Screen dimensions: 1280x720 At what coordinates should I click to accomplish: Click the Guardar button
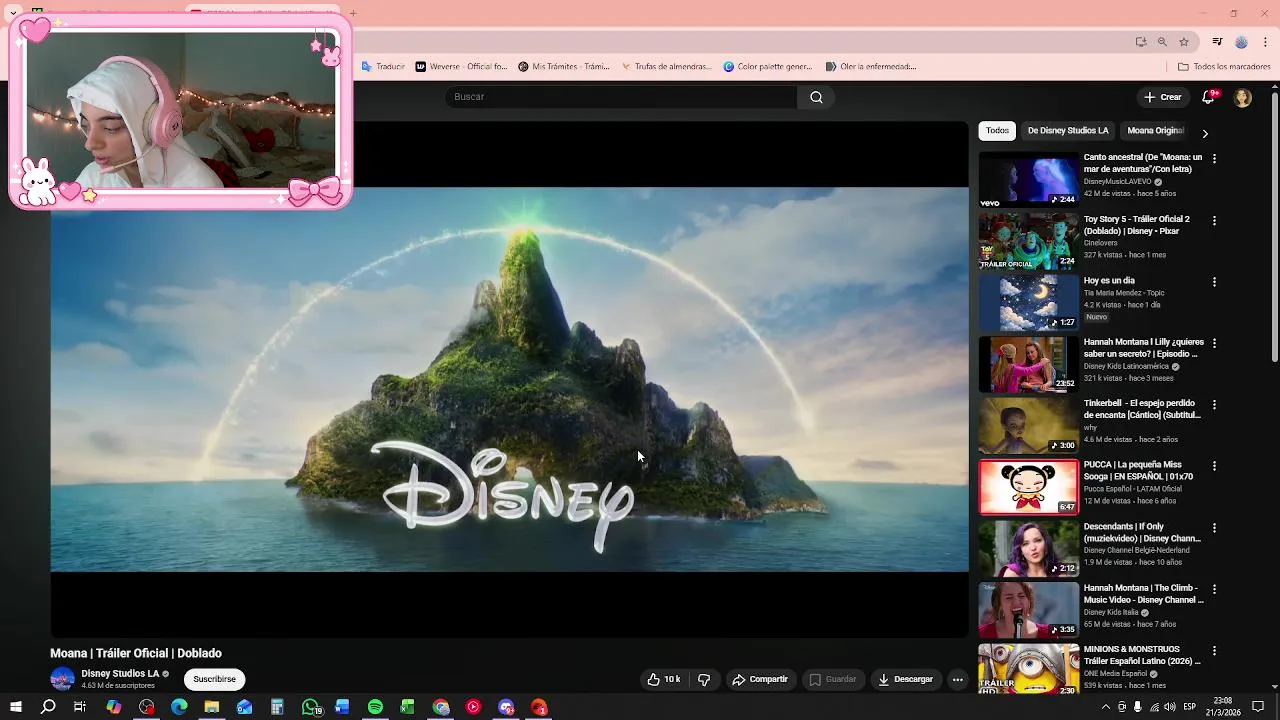click(x=833, y=679)
